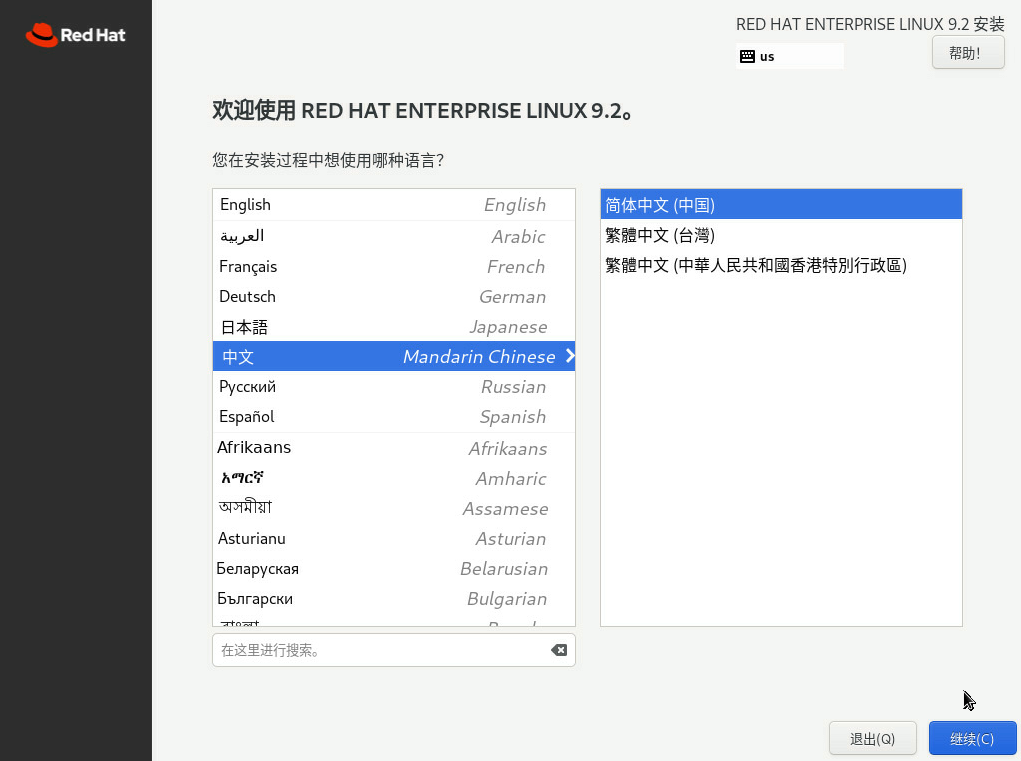The image size is (1021, 761).
Task: Select Deutsch German language entry
Action: 393,297
